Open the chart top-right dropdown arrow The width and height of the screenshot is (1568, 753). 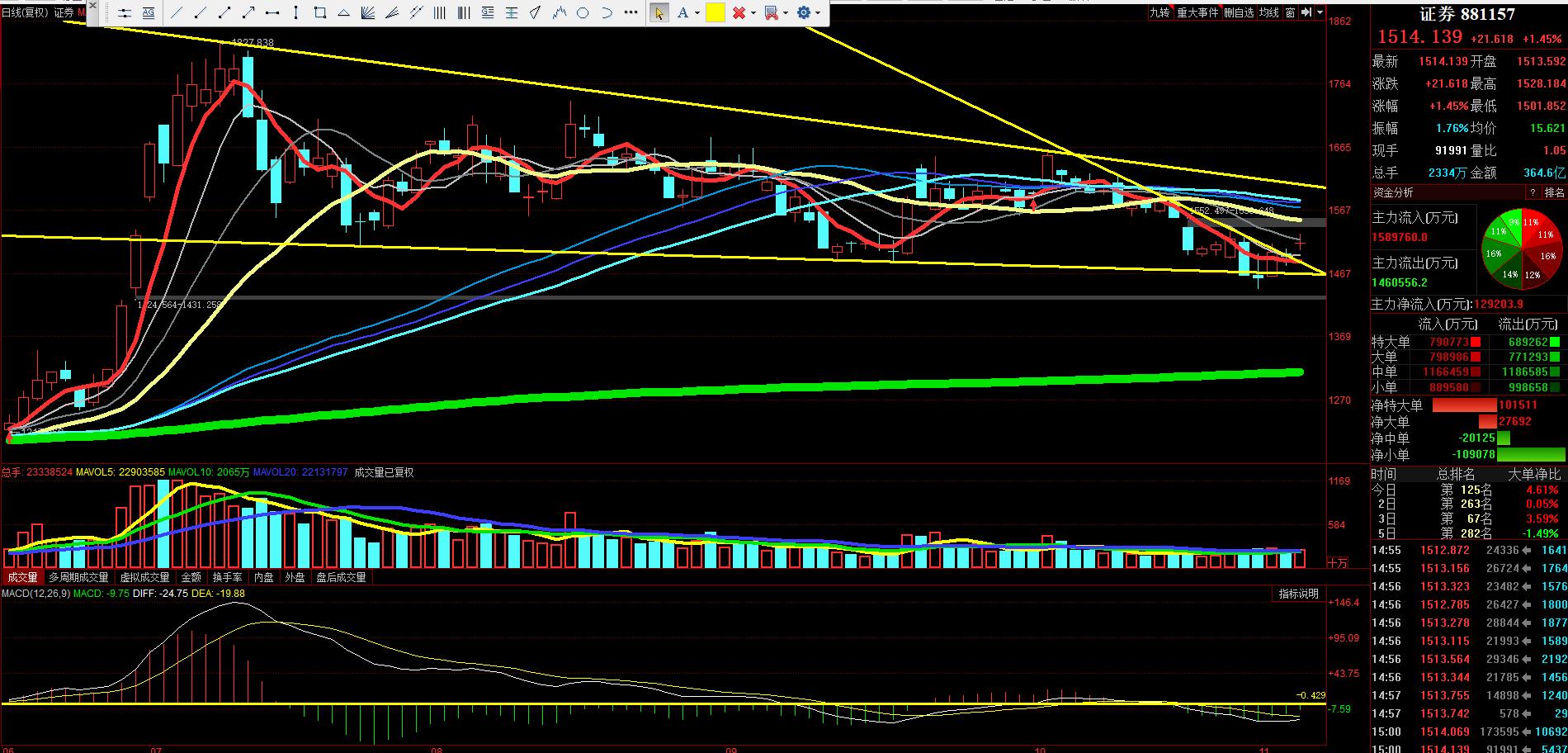coord(1320,12)
